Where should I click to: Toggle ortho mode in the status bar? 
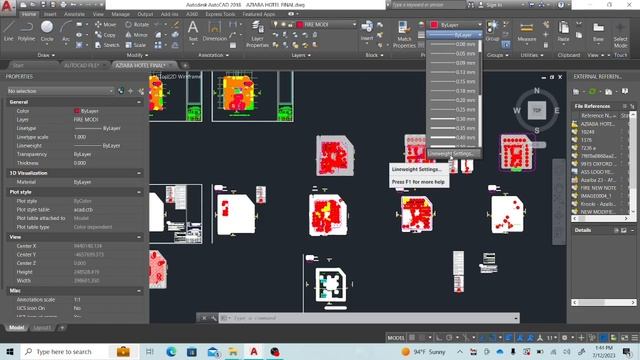[x=439, y=338]
